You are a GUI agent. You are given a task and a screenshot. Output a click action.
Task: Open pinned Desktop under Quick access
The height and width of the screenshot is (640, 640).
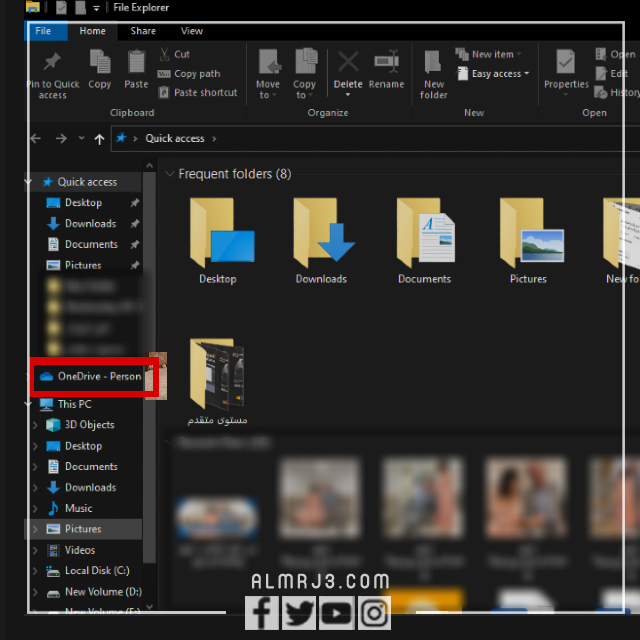pyautogui.click(x=84, y=203)
